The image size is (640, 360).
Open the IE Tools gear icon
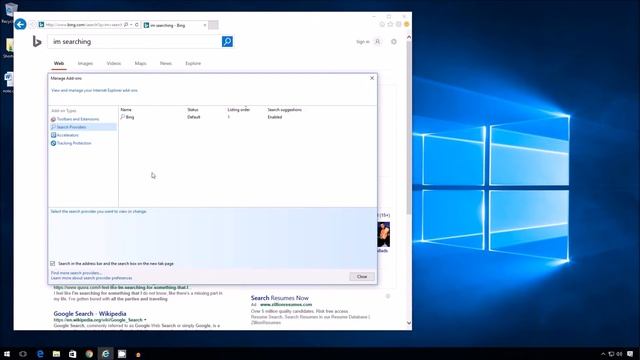pos(398,24)
